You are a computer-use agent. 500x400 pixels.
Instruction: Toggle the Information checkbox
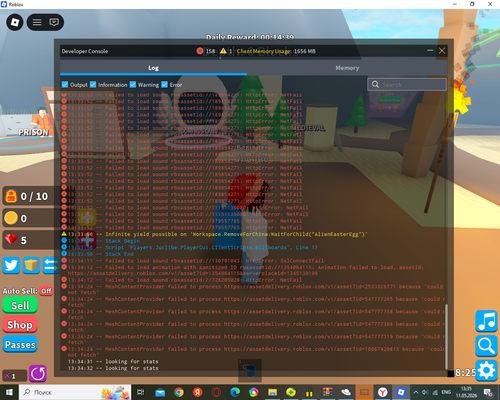(93, 85)
